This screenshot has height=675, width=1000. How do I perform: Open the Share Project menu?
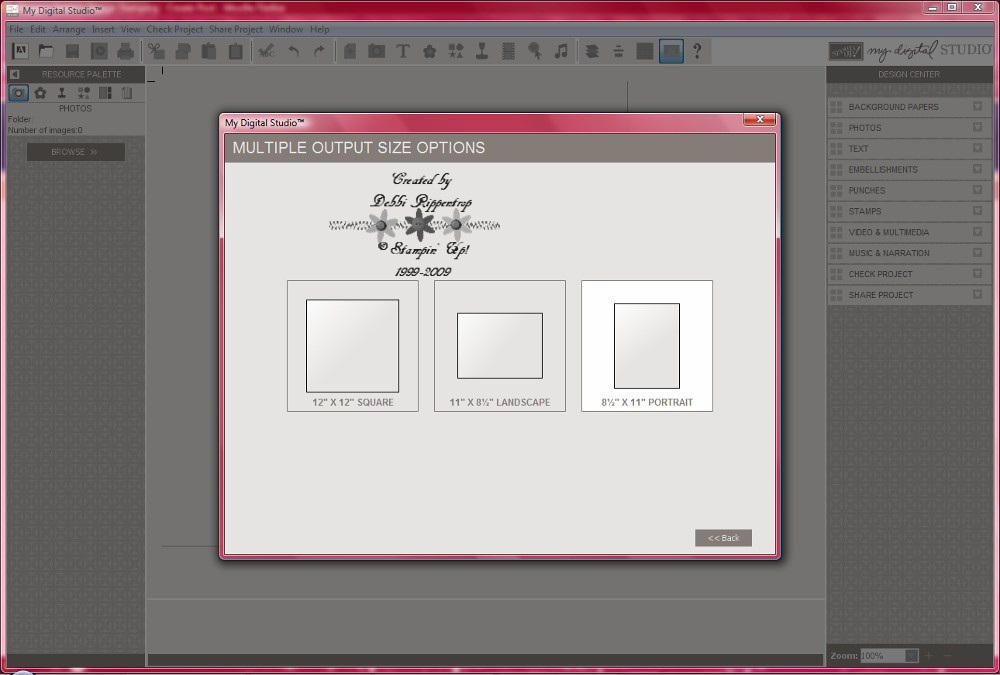[235, 29]
